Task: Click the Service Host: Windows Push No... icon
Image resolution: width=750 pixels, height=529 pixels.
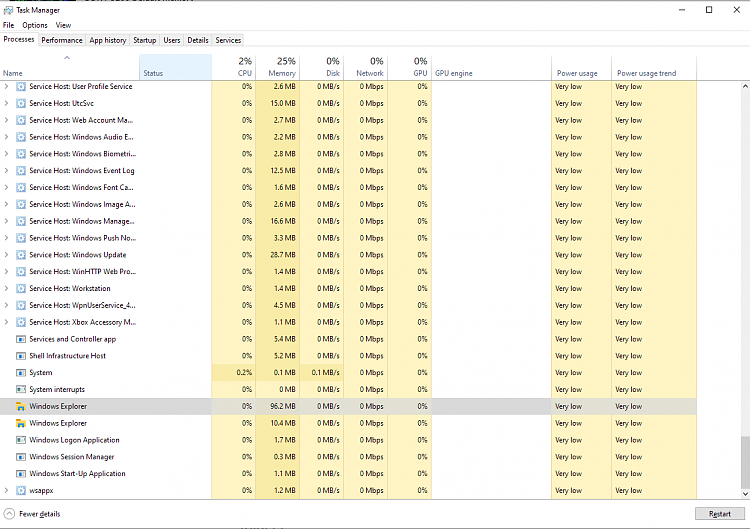Action: pos(21,238)
